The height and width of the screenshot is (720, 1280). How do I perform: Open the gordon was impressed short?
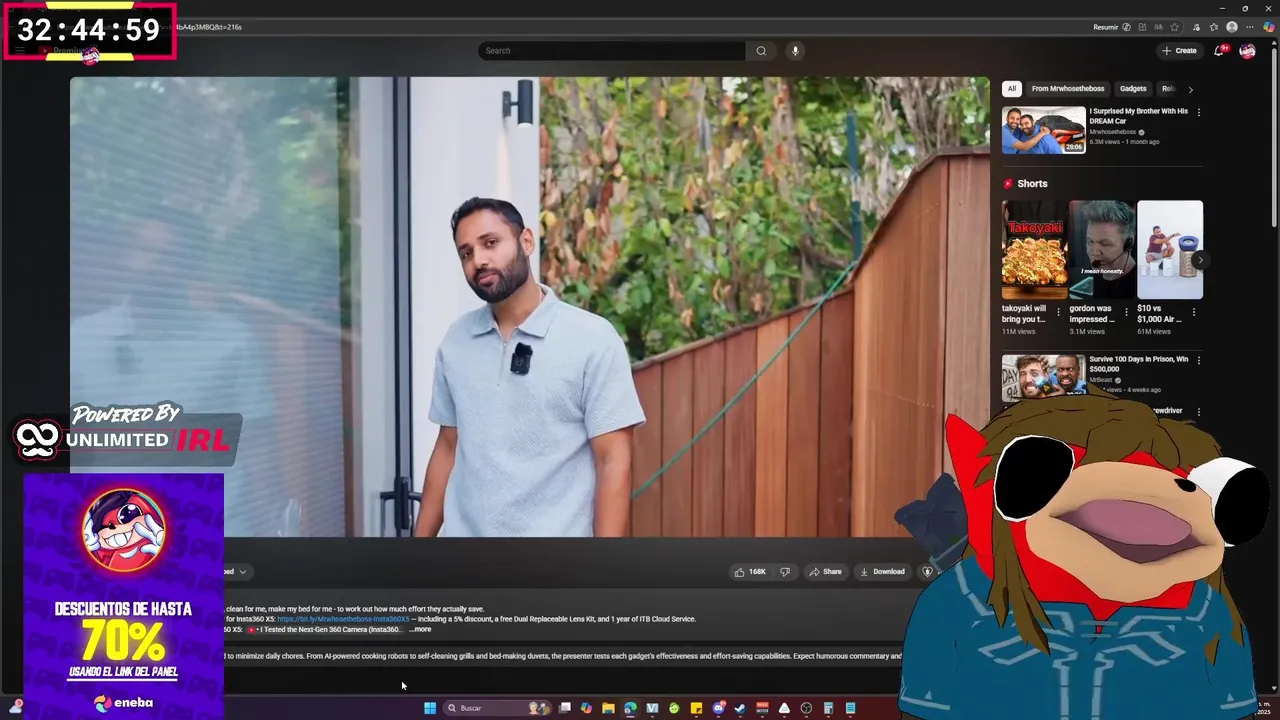coord(1102,250)
